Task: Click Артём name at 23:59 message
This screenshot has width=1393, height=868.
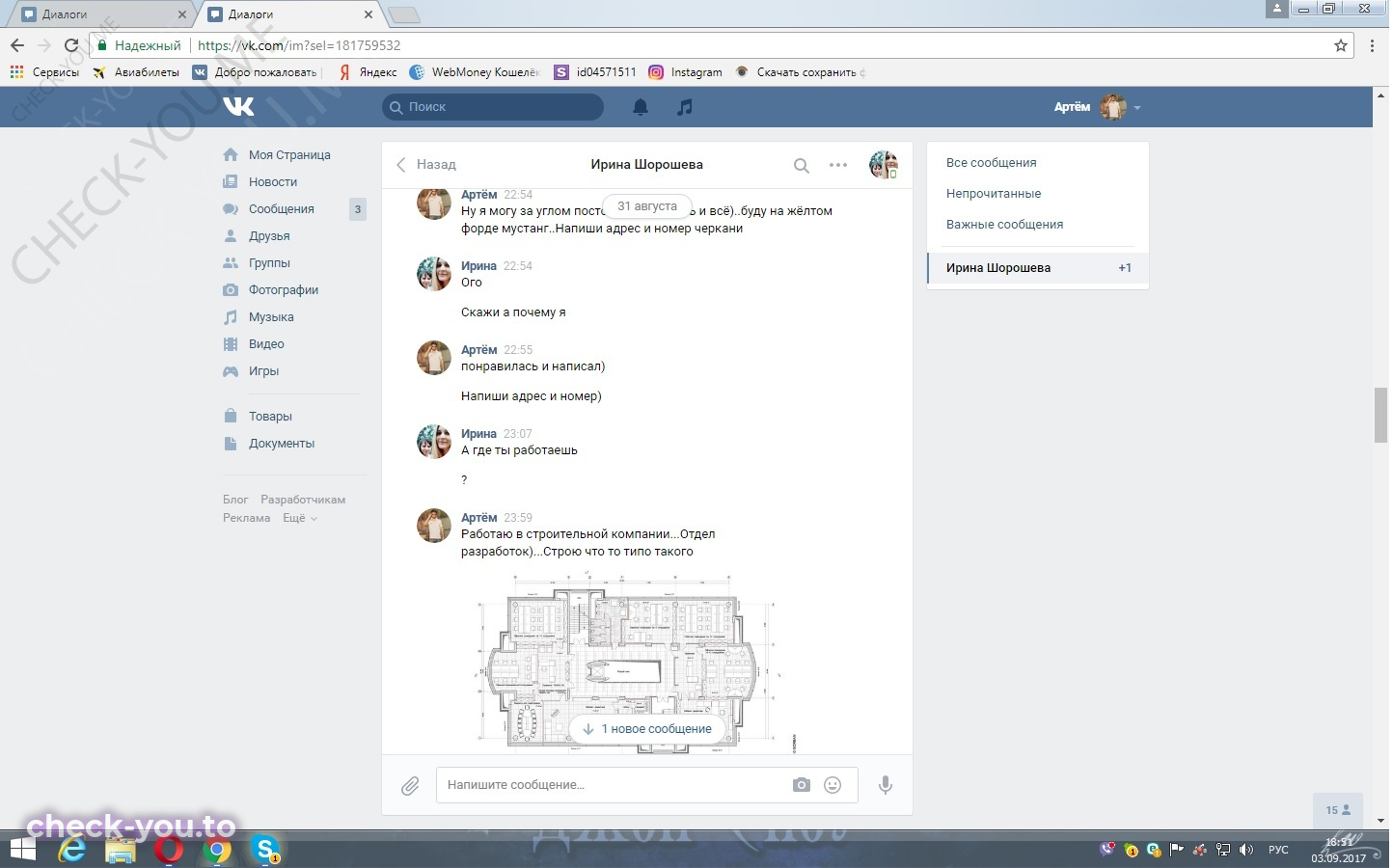Action: coord(478,517)
